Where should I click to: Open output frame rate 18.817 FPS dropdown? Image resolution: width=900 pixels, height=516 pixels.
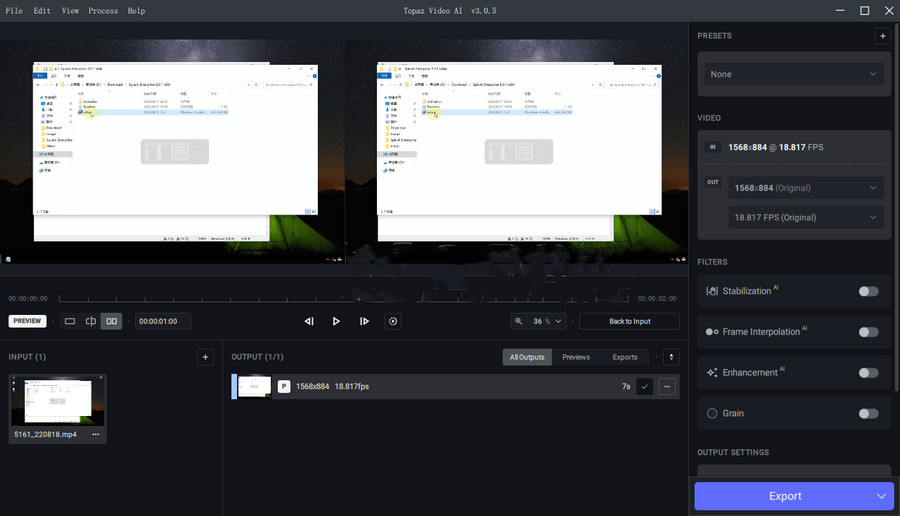click(806, 218)
